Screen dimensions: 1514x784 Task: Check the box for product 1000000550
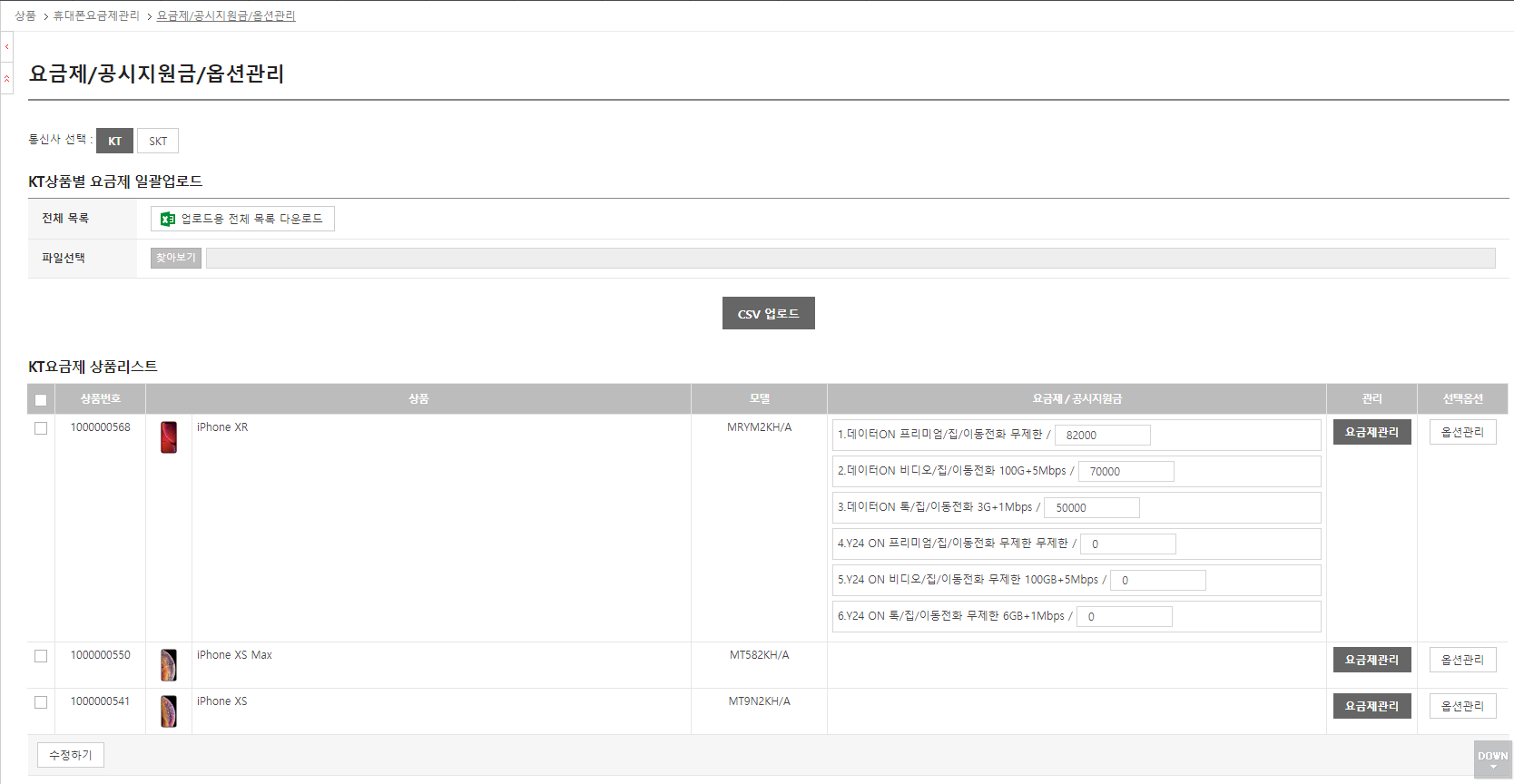(41, 656)
